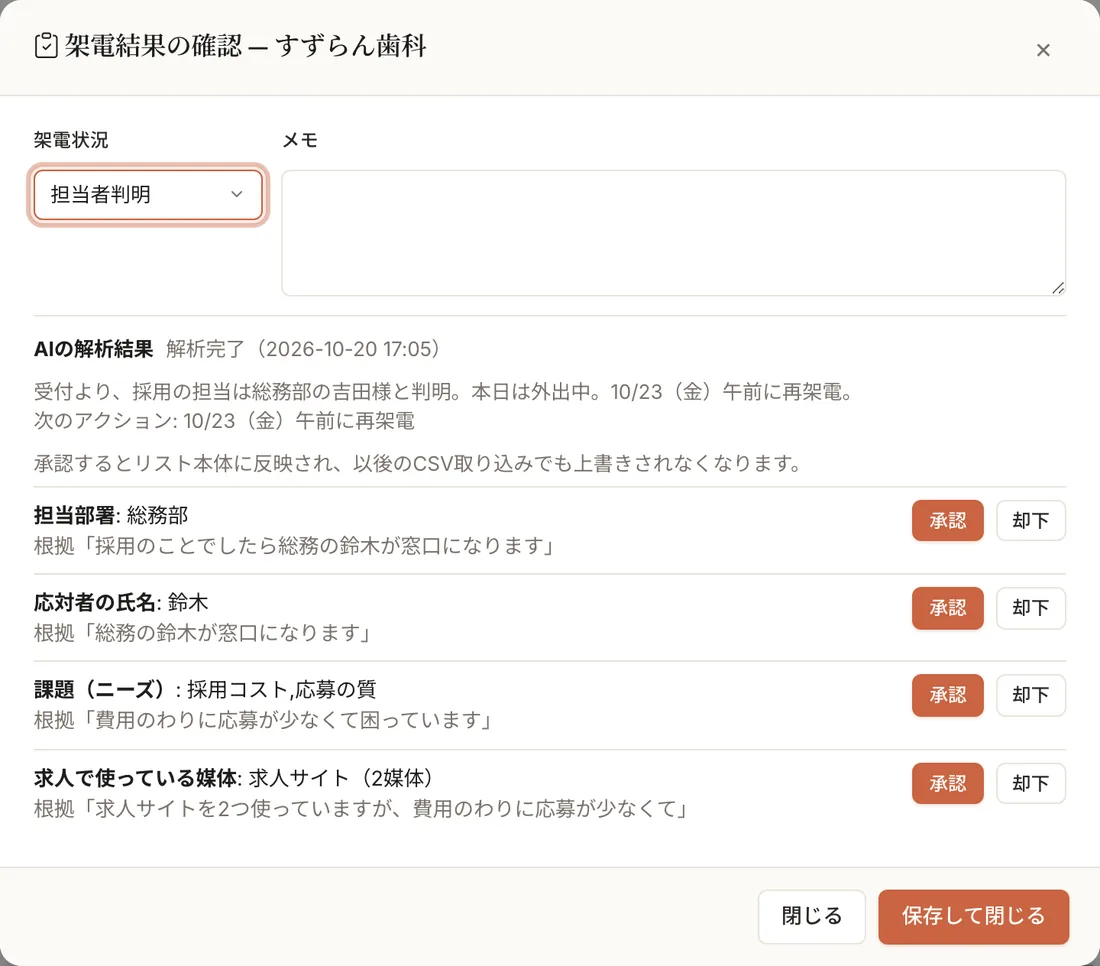Open the 架電状況 dropdown showing 担当者判明
1100x966 pixels.
click(148, 194)
